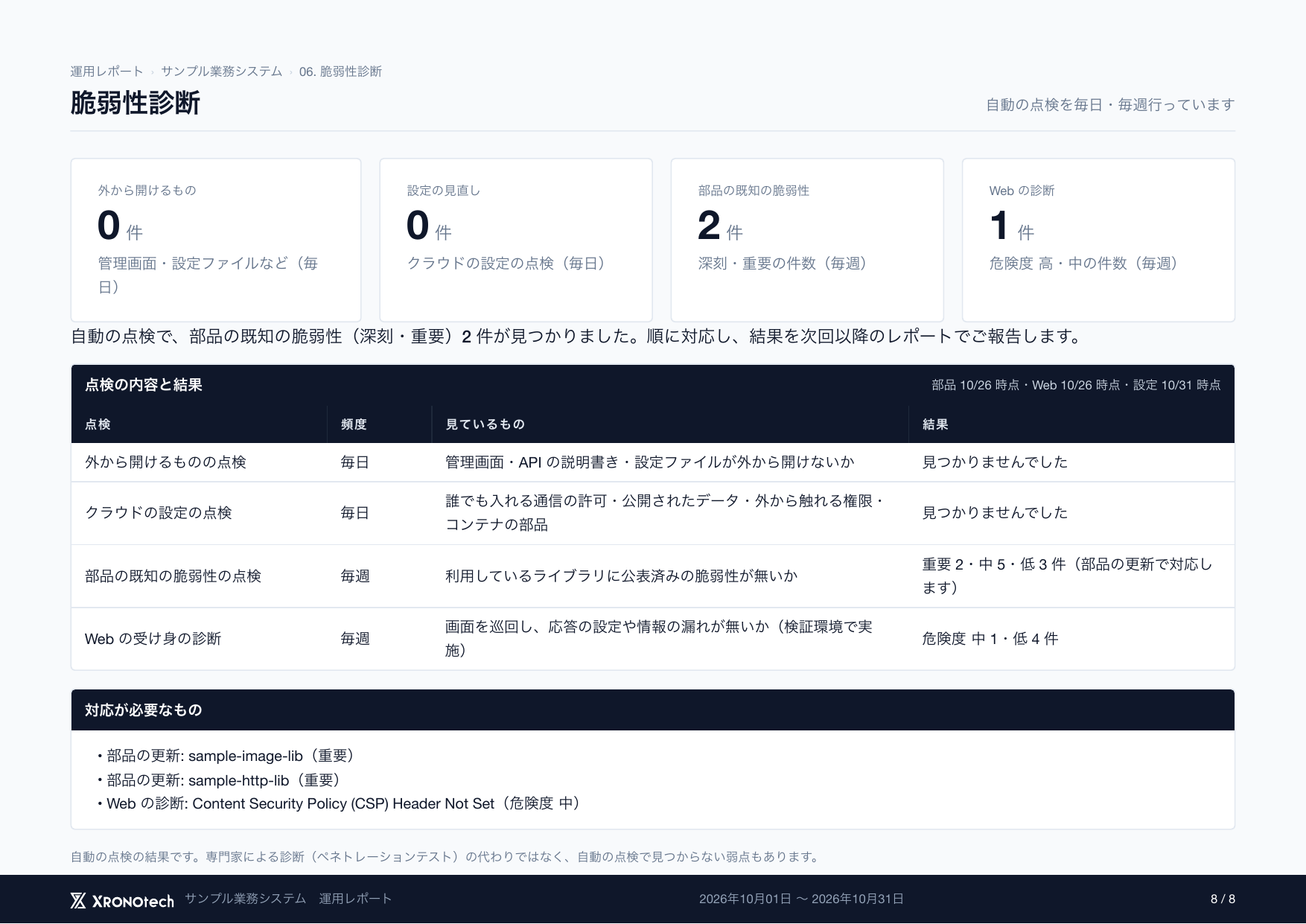Click the 点検 column header
Screen dimensions: 1306x924
coord(98,424)
